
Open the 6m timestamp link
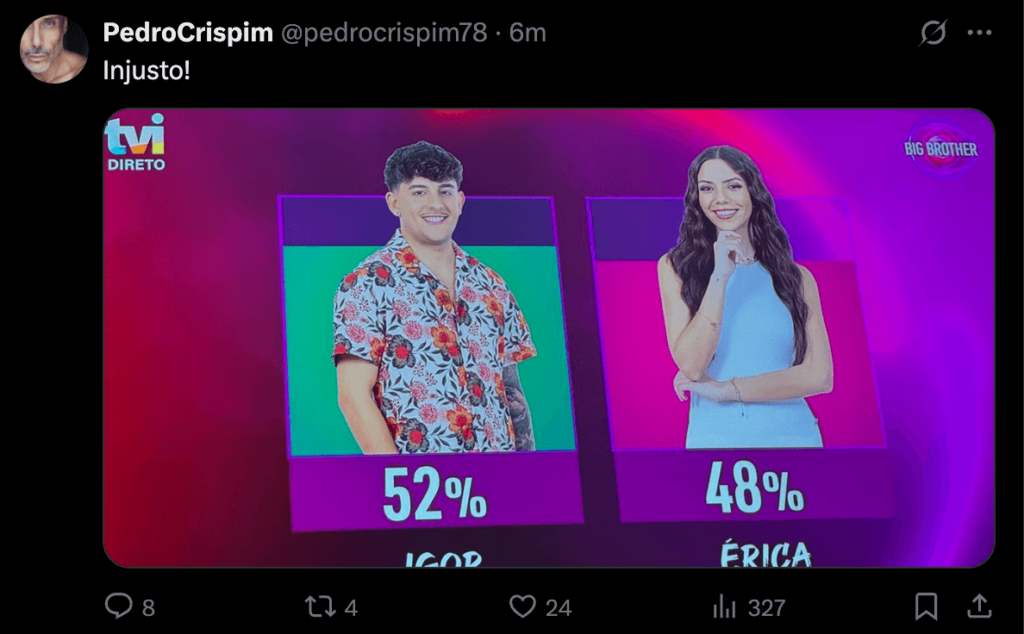[x=528, y=32]
